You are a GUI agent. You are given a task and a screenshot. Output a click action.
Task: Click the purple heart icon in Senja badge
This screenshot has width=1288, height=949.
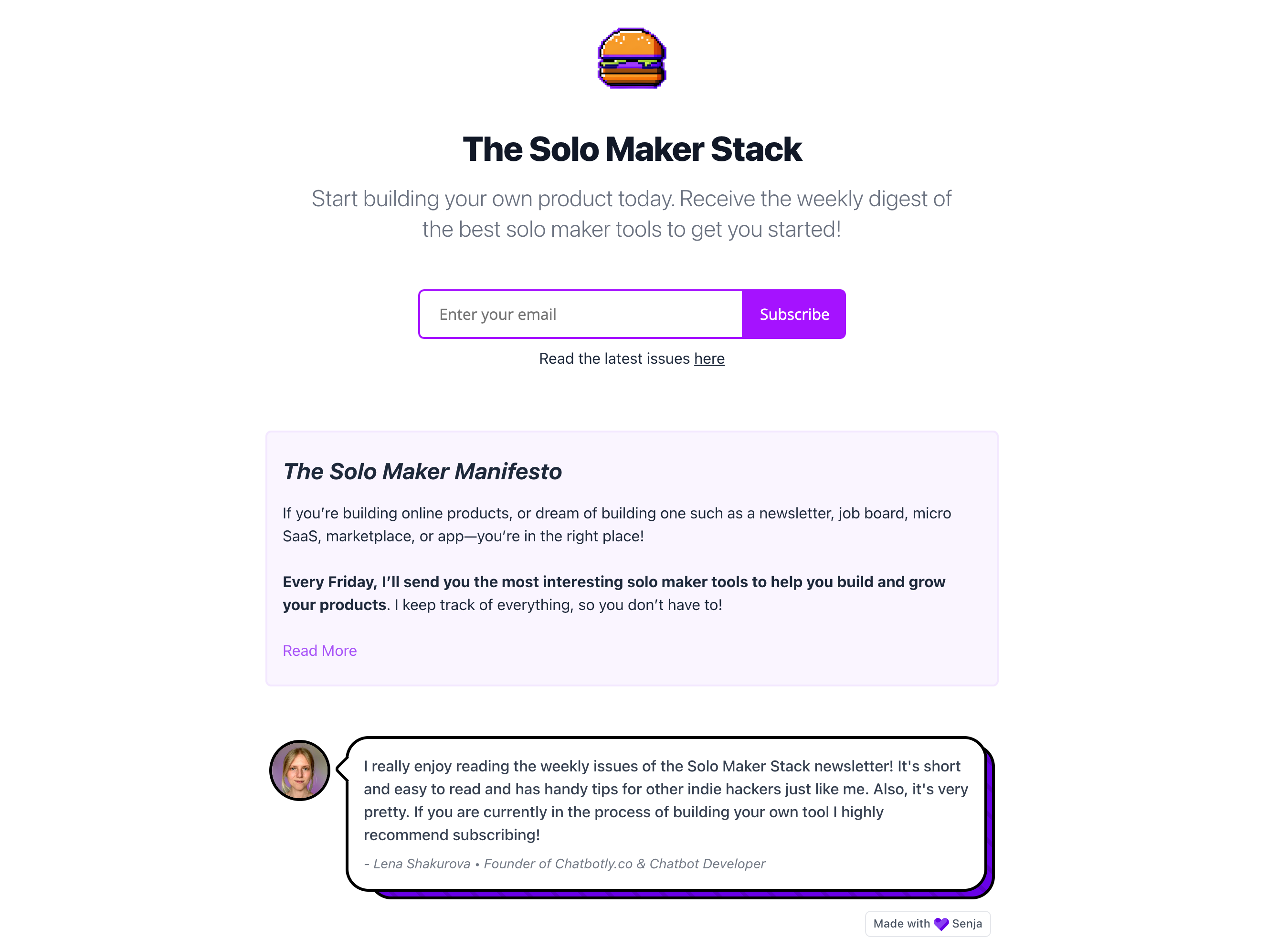tap(941, 924)
